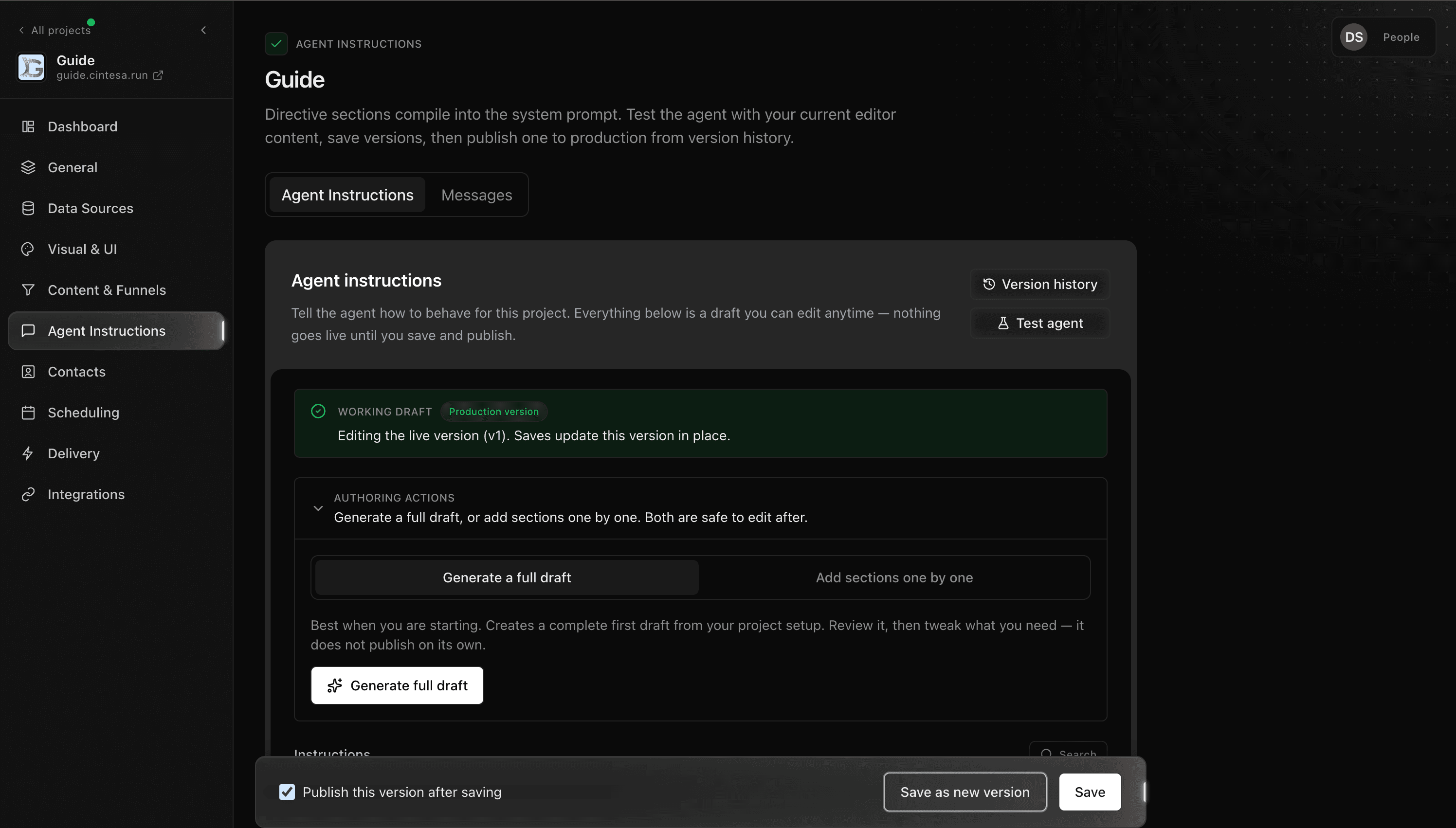Click the Integrations link icon
The image size is (1456, 828).
28,495
